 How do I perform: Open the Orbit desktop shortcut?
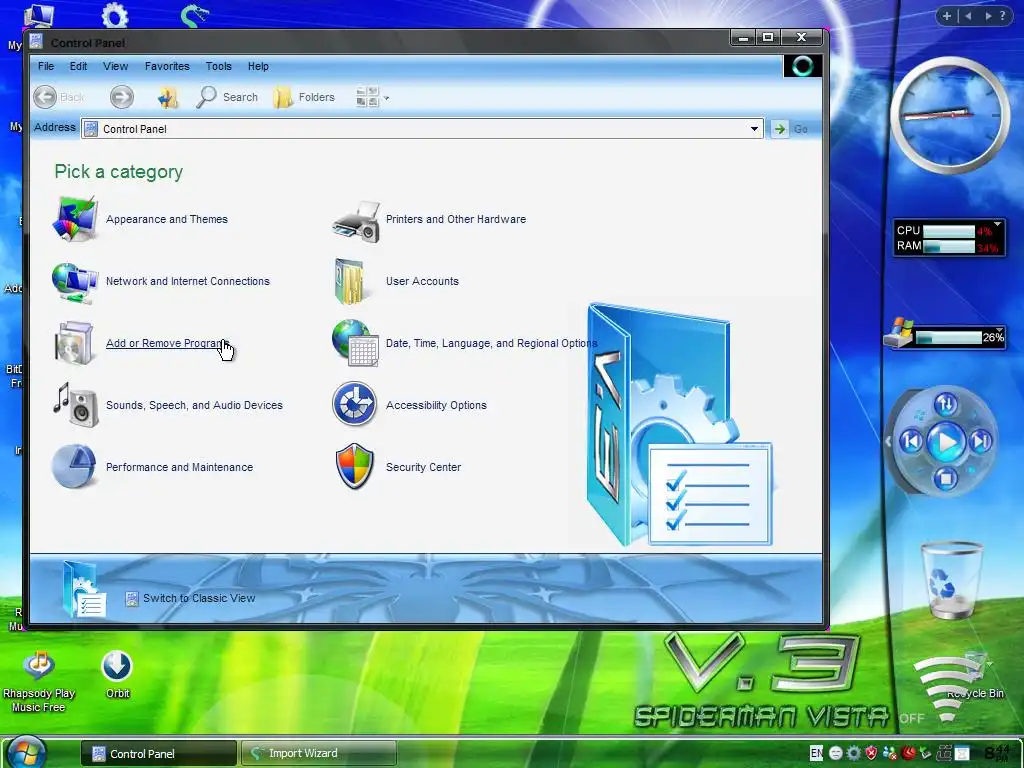coord(118,675)
